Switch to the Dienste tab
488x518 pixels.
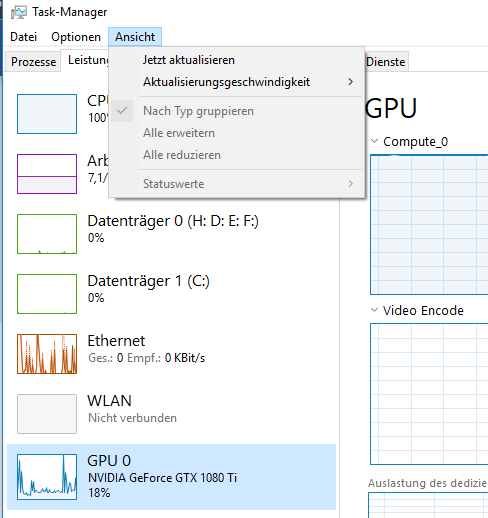click(x=386, y=62)
